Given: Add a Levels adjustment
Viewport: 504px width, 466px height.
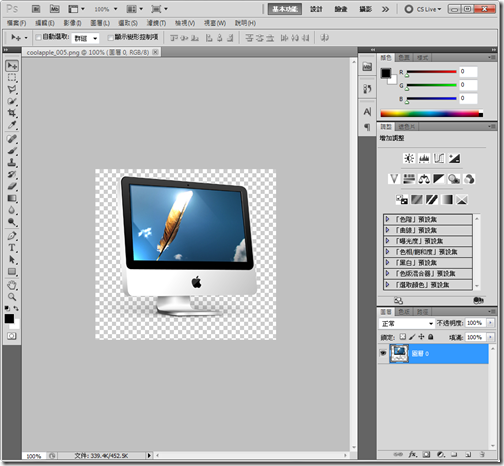Looking at the screenshot, I should point(424,158).
